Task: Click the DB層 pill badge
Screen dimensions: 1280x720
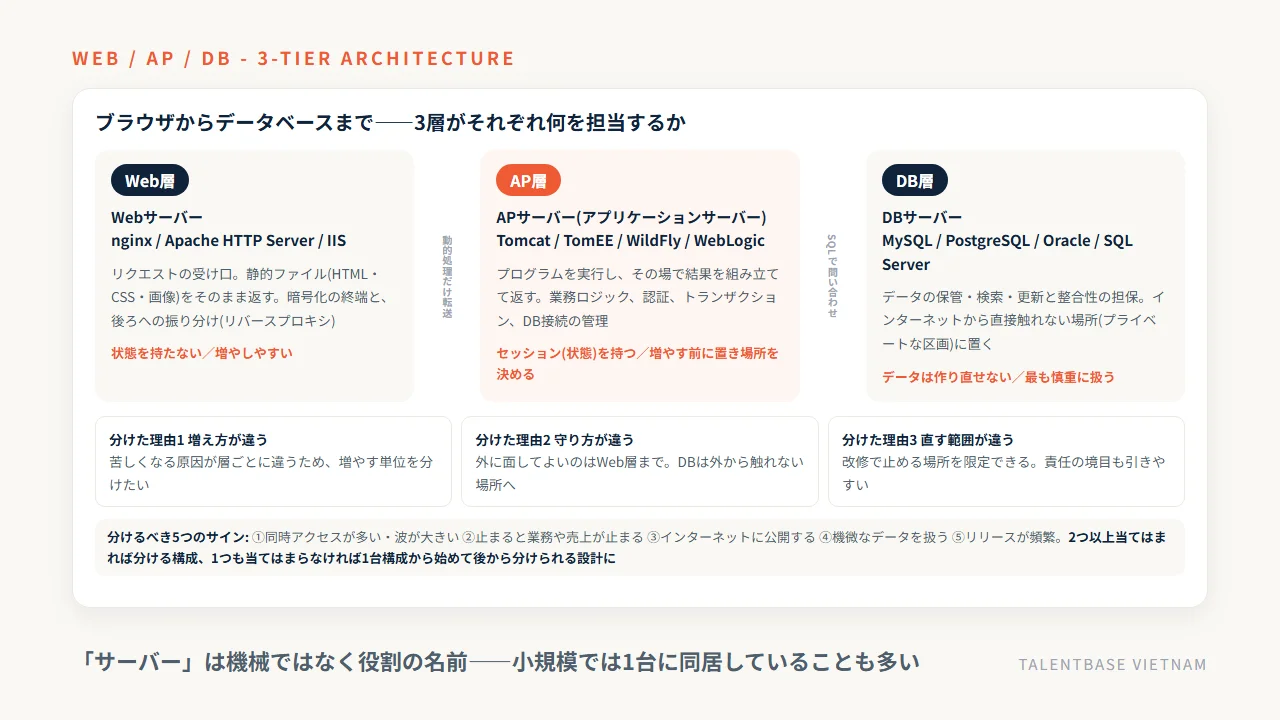Action: 914,181
